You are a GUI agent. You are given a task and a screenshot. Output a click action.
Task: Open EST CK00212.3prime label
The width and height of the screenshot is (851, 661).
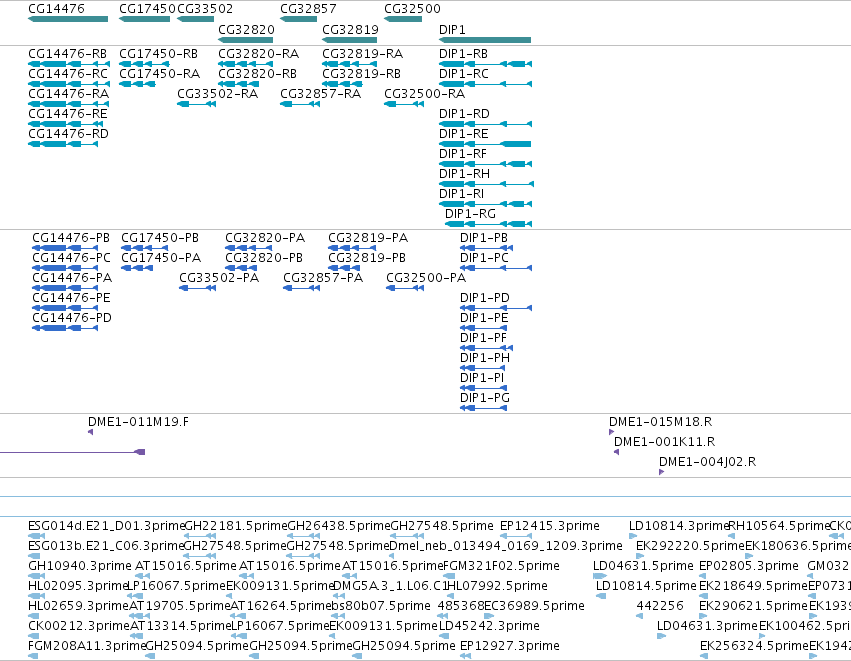pos(79,626)
